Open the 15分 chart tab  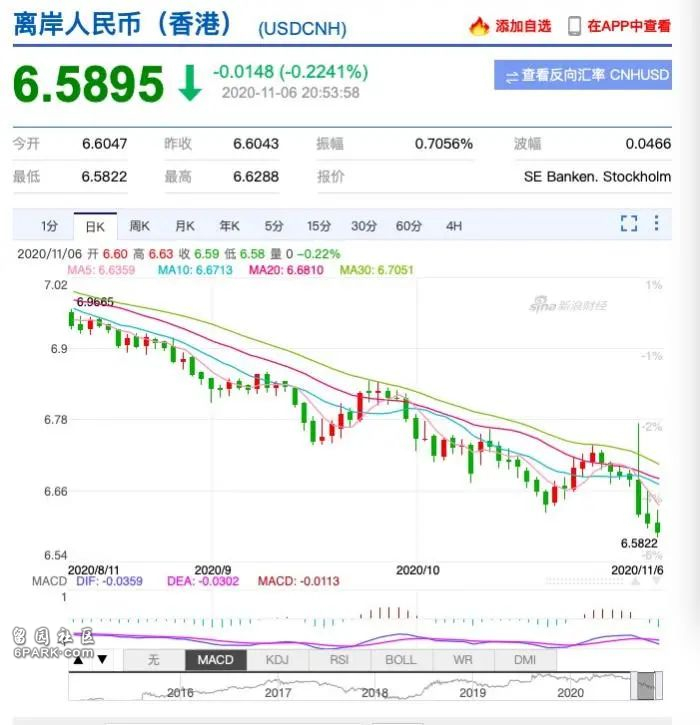pyautogui.click(x=319, y=226)
